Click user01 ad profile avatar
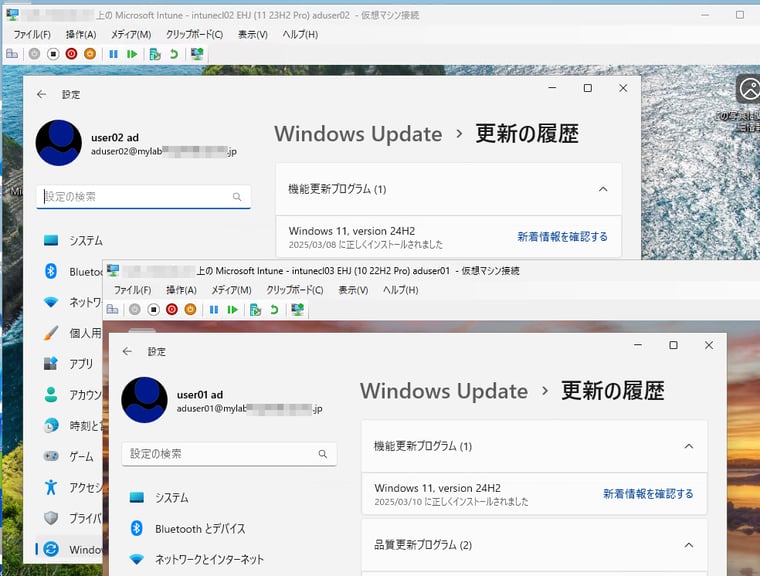 click(144, 400)
